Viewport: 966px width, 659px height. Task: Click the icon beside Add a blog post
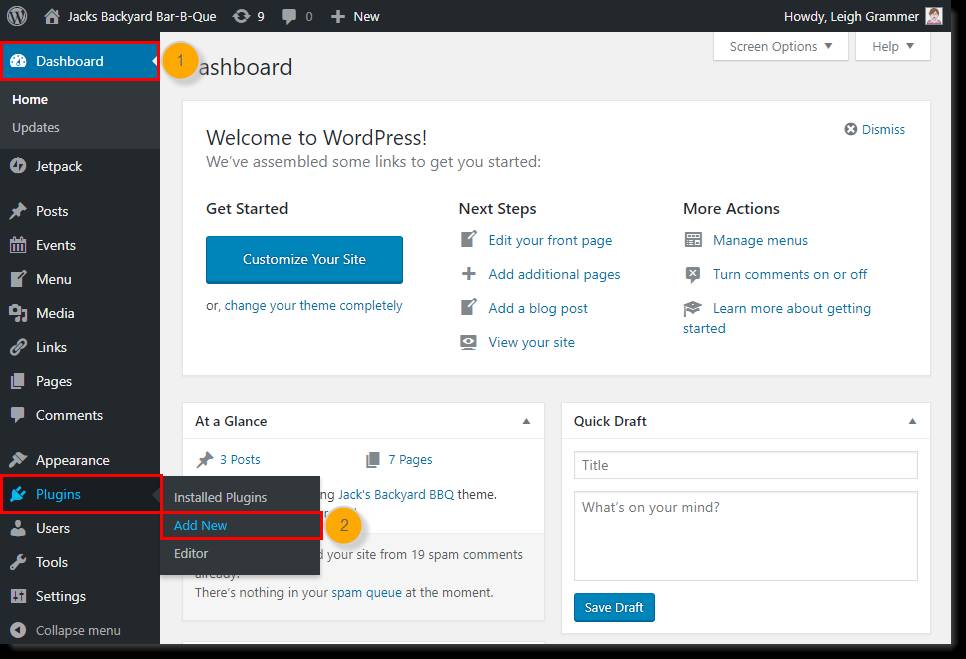[469, 307]
